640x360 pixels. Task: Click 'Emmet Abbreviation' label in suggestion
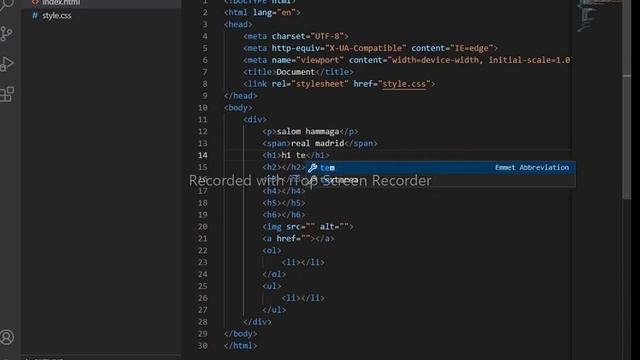click(532, 168)
